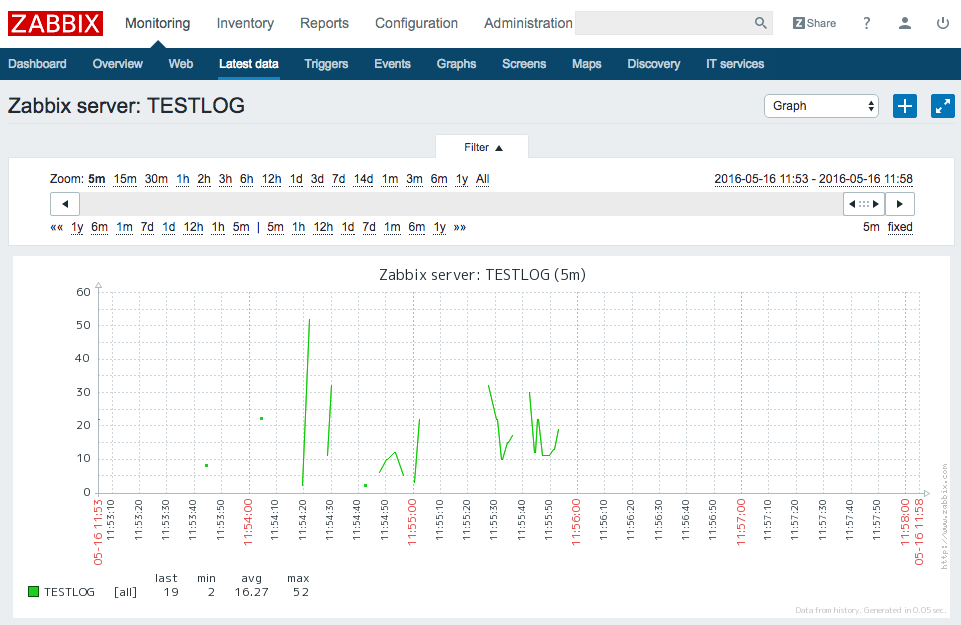Open the Configuration menu
This screenshot has height=625, width=961.
click(416, 23)
